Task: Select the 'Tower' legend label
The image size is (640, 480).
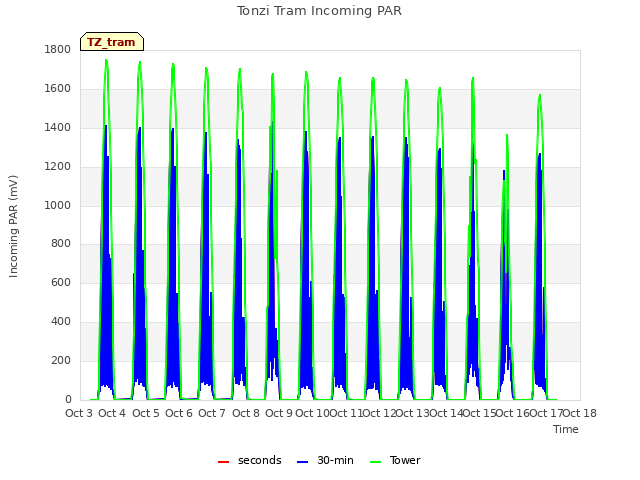Action: click(x=405, y=460)
